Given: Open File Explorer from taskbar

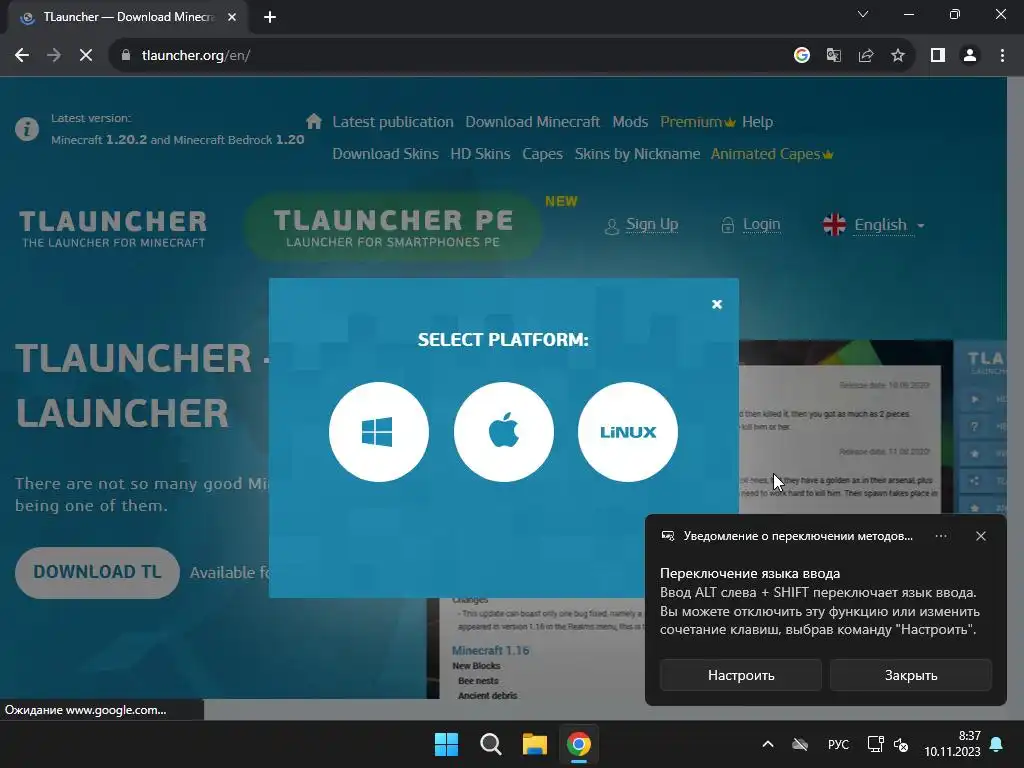Looking at the screenshot, I should (x=534, y=744).
